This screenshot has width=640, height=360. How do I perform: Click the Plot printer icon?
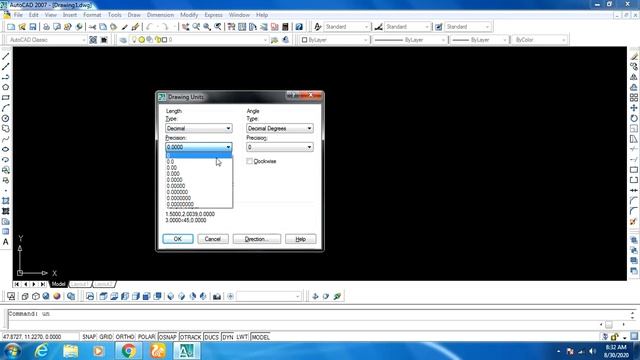click(x=46, y=27)
